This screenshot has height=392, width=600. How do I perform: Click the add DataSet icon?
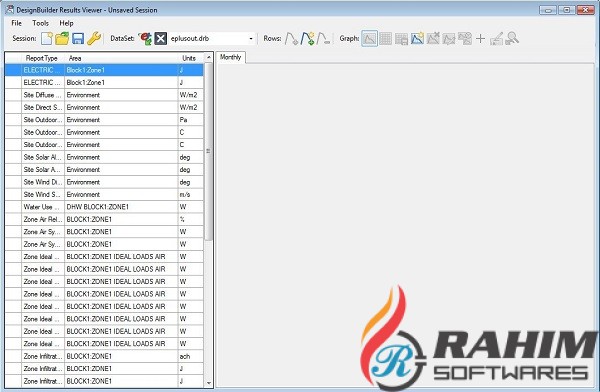tap(145, 38)
